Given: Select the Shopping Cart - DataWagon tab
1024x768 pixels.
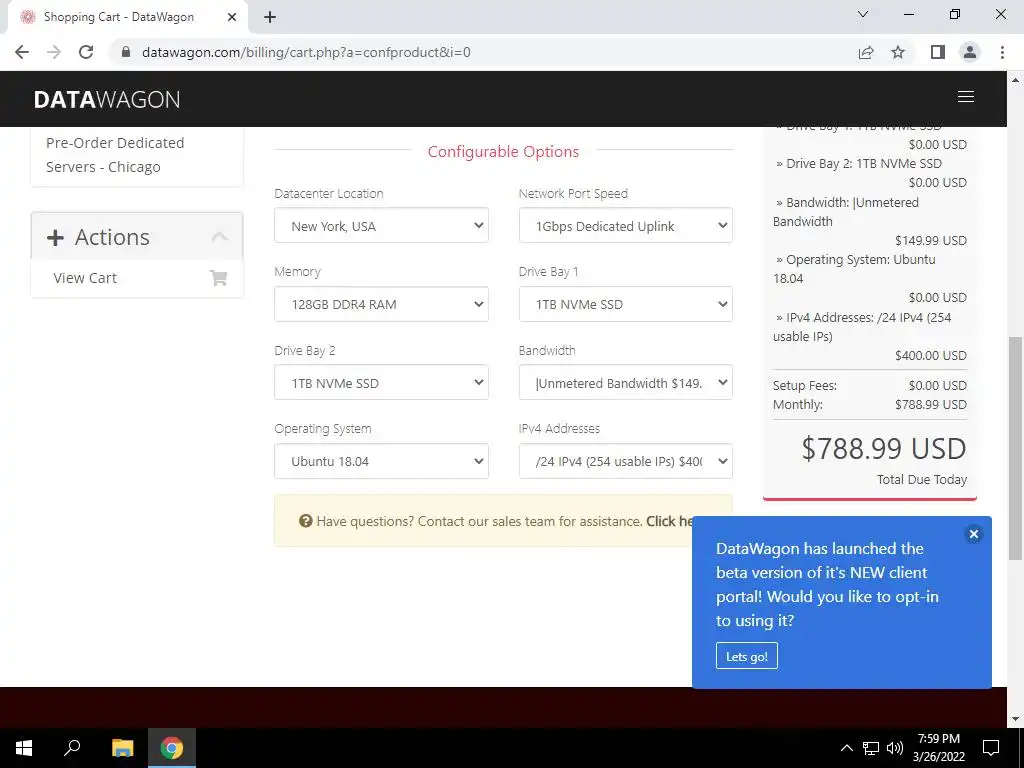Looking at the screenshot, I should (127, 17).
